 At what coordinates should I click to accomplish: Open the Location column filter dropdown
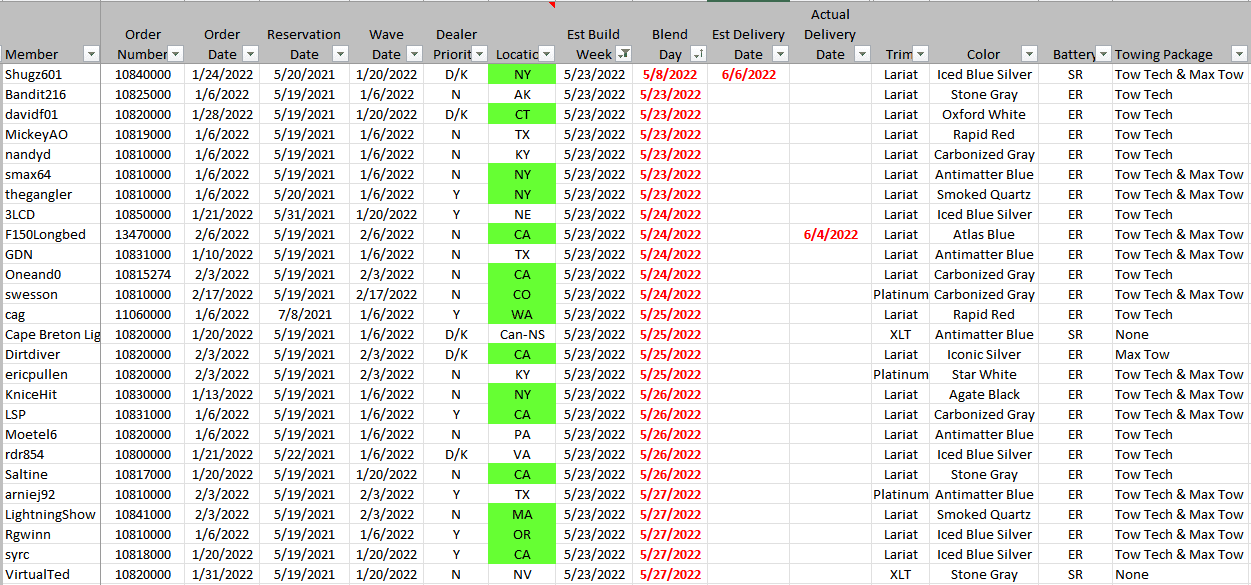pos(546,54)
